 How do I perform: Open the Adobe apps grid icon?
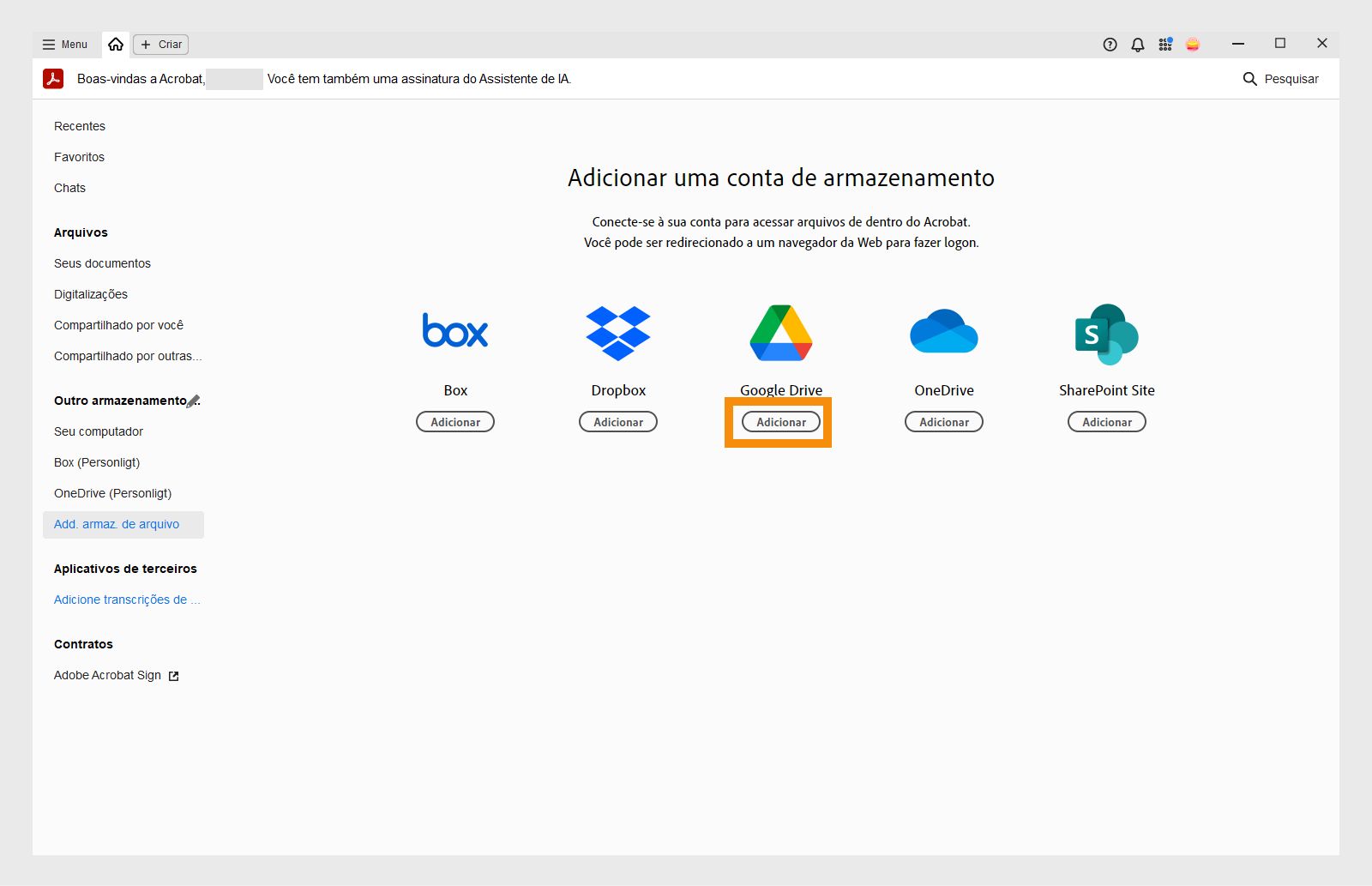click(x=1165, y=44)
